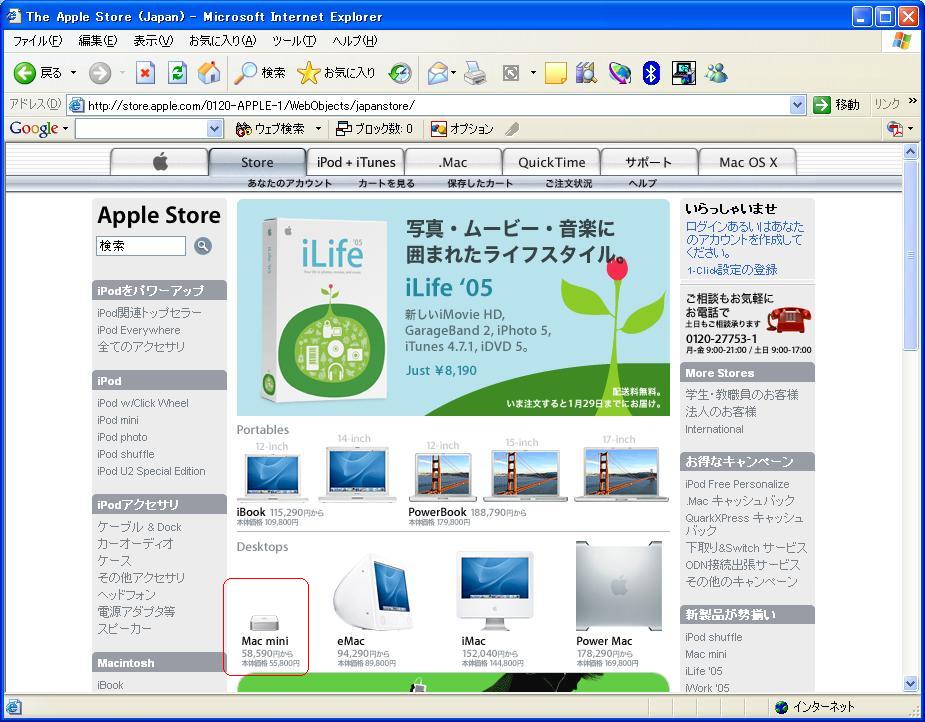Click the page icon in the status bar
Screen dimensions: 925x722
click(14, 707)
